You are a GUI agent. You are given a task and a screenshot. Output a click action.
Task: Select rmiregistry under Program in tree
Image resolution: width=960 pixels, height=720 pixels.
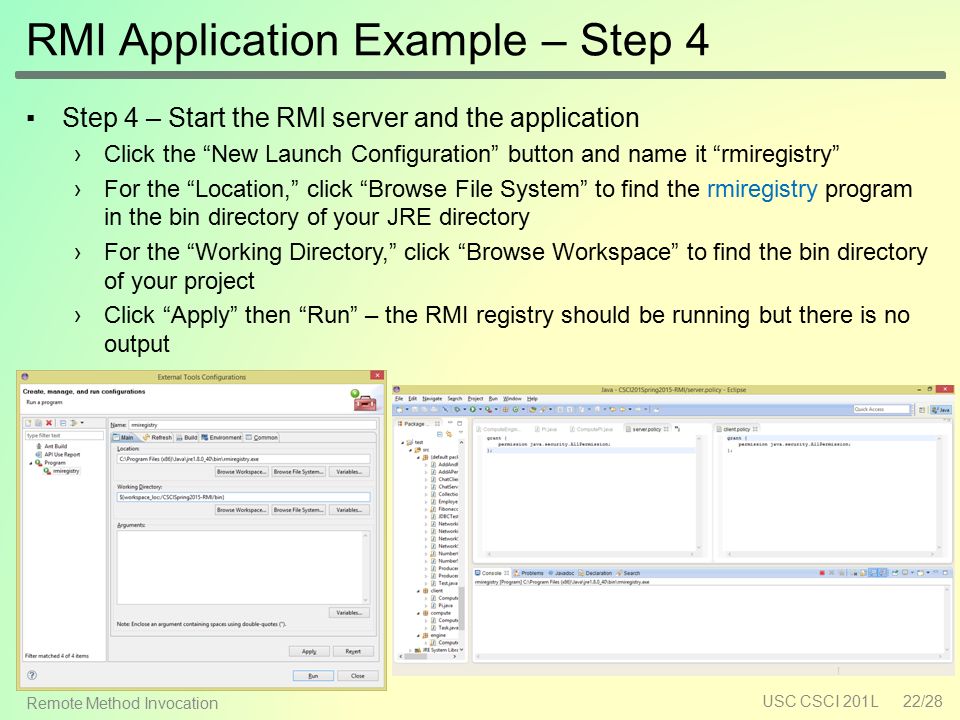[61, 471]
